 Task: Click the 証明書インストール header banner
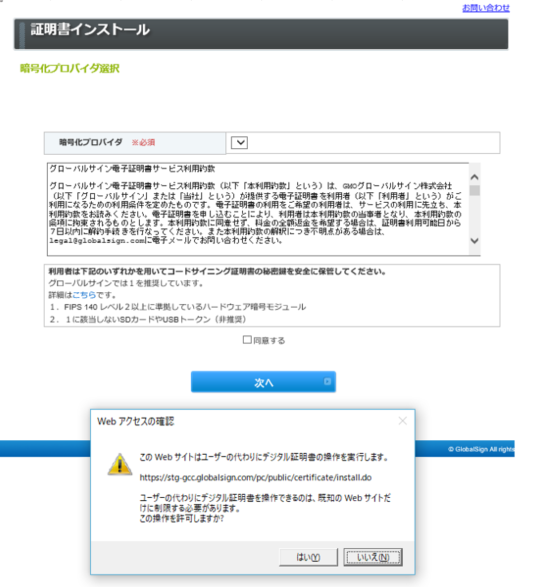(261, 34)
